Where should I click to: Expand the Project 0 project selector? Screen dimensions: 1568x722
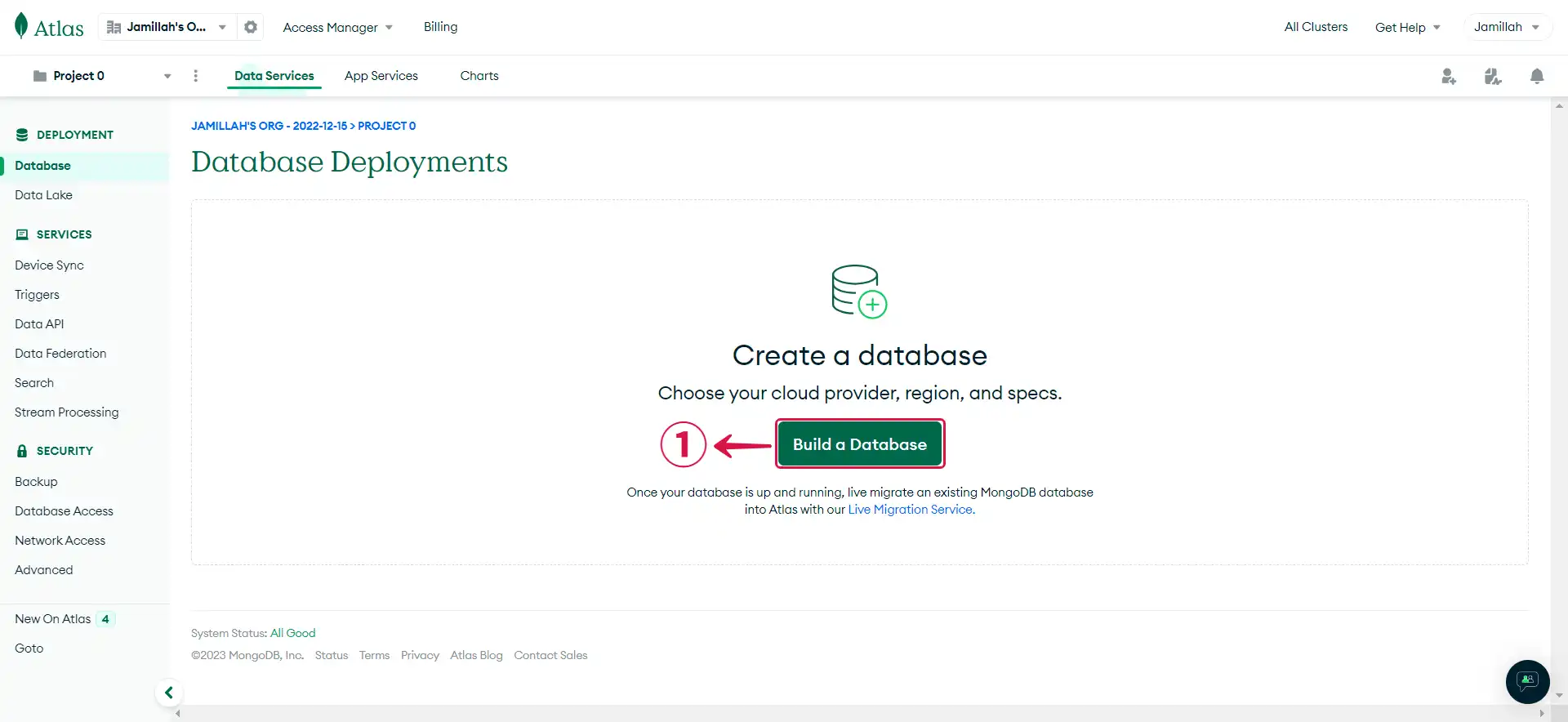tap(102, 76)
